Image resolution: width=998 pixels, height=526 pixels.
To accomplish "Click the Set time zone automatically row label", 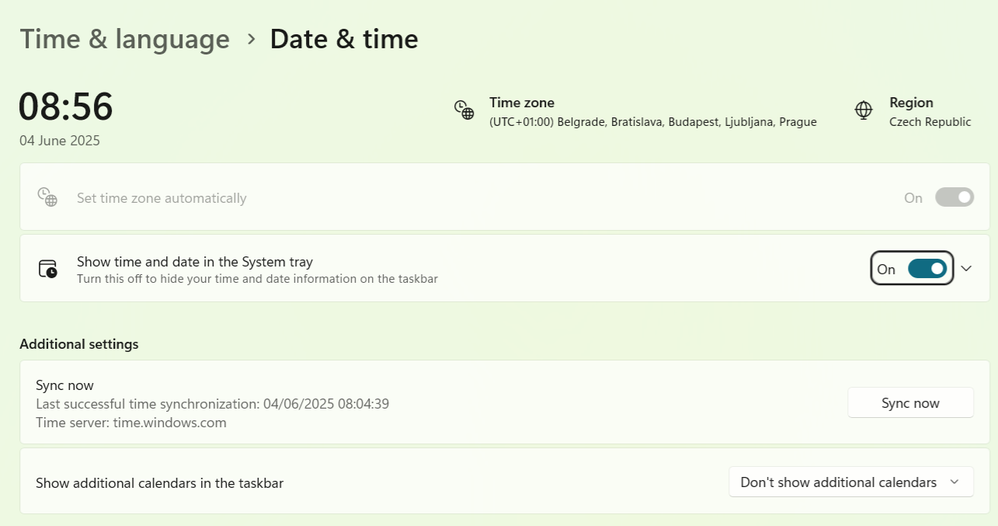I will tap(162, 198).
